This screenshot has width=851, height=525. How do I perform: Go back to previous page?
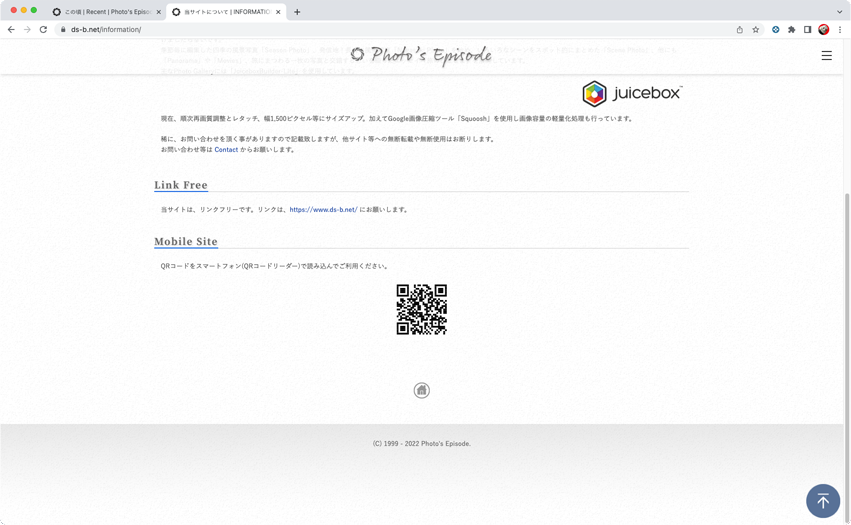11,30
